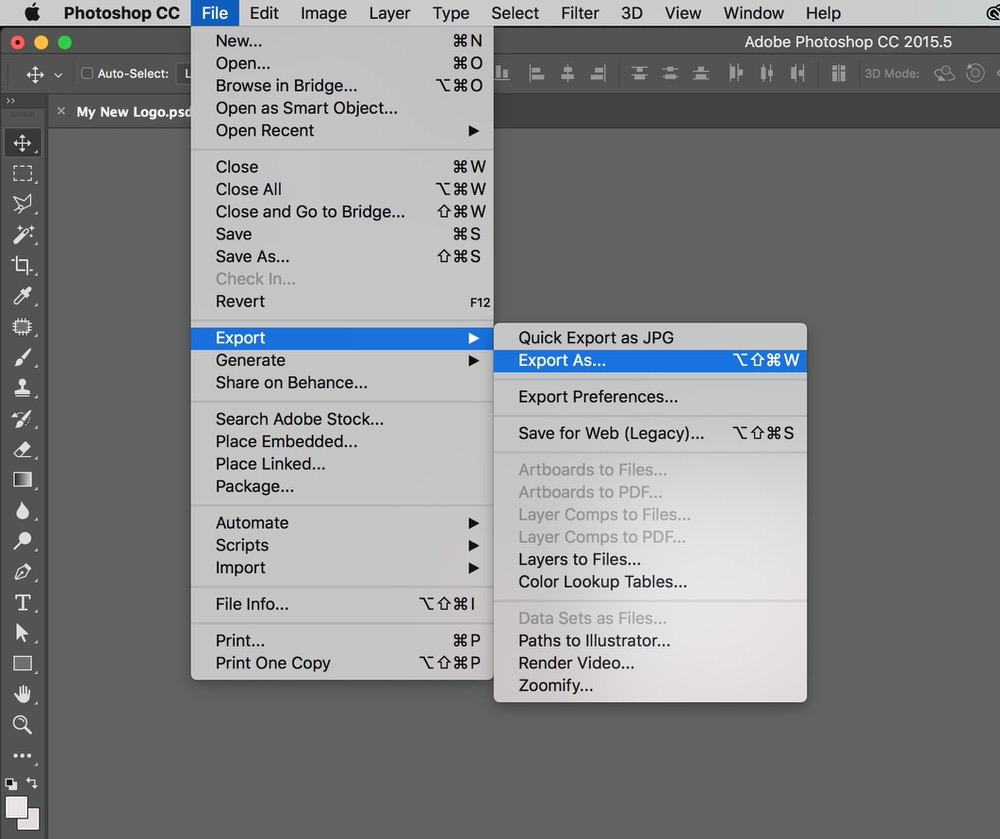1000x839 pixels.
Task: Switch to the My New Logo.psd document tab
Action: click(133, 112)
